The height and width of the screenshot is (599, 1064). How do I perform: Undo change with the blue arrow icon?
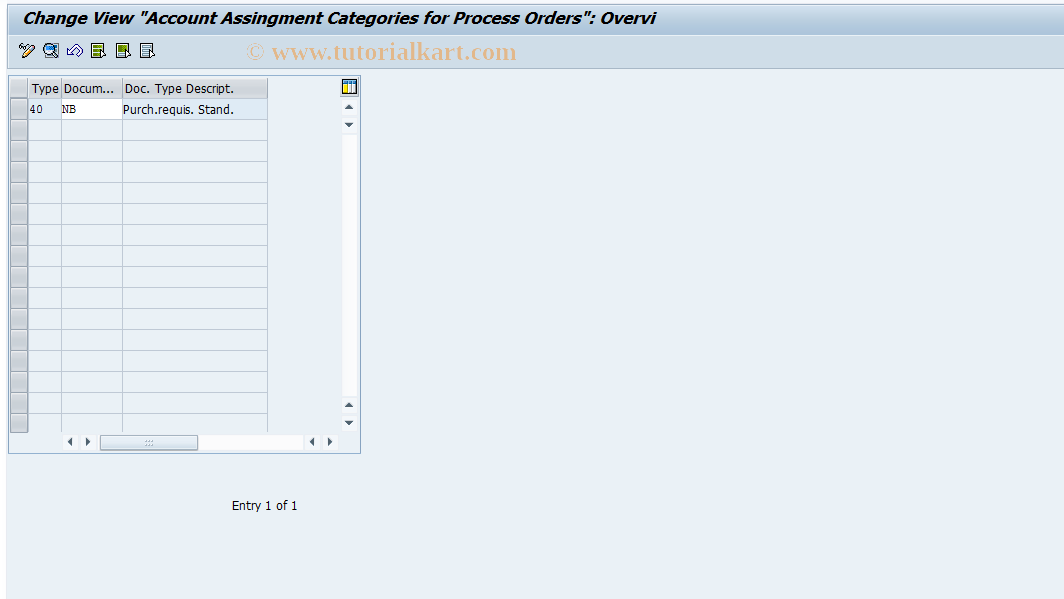(x=75, y=51)
